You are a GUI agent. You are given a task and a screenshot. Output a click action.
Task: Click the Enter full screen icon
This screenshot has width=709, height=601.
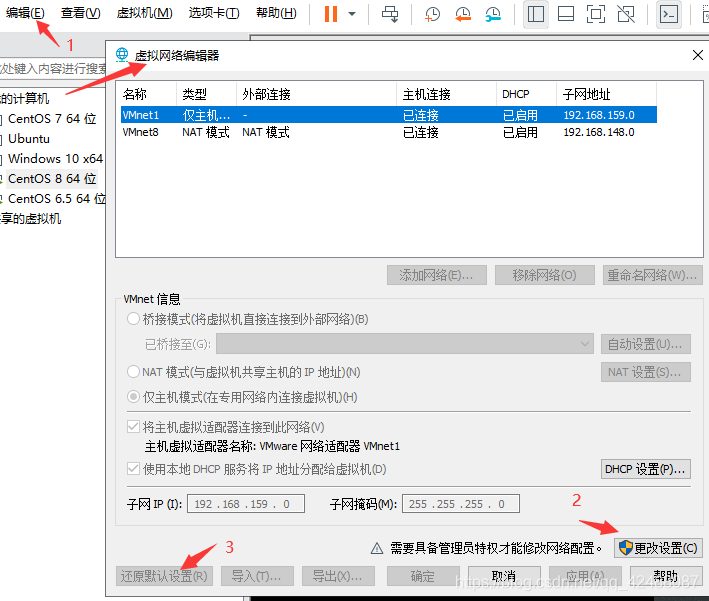(x=596, y=14)
